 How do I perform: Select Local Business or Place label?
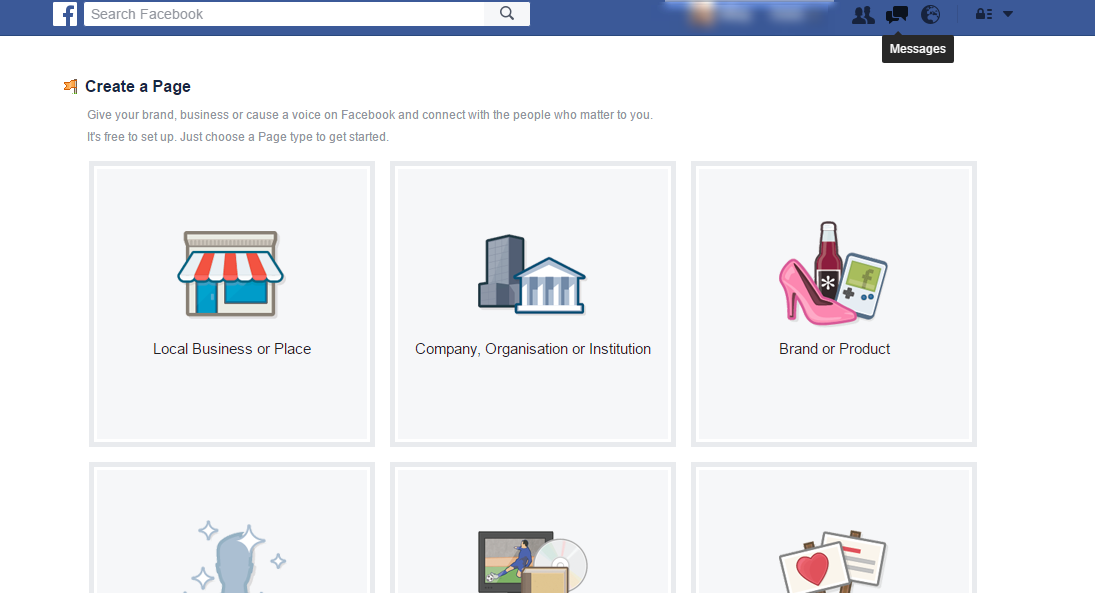coord(232,349)
